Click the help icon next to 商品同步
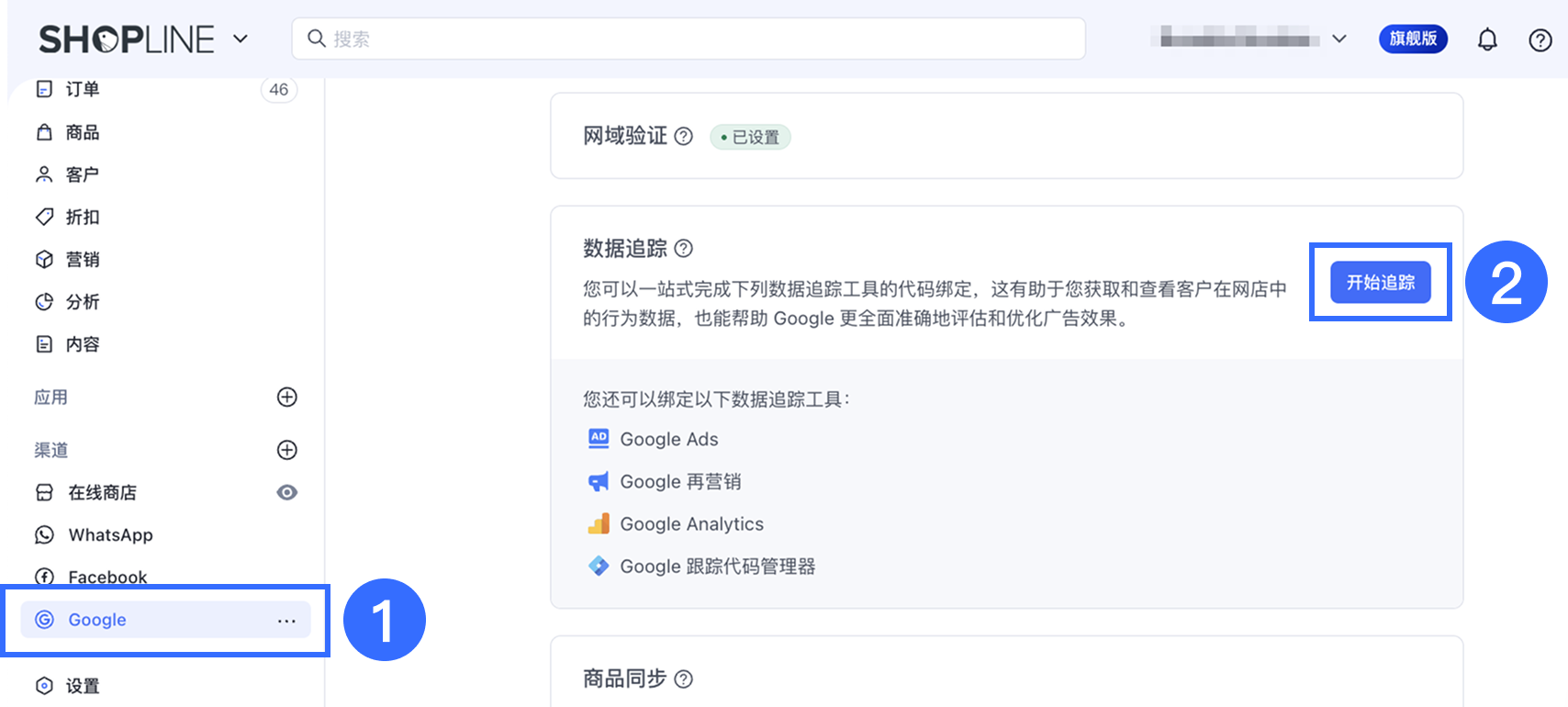This screenshot has width=1568, height=707. [684, 679]
